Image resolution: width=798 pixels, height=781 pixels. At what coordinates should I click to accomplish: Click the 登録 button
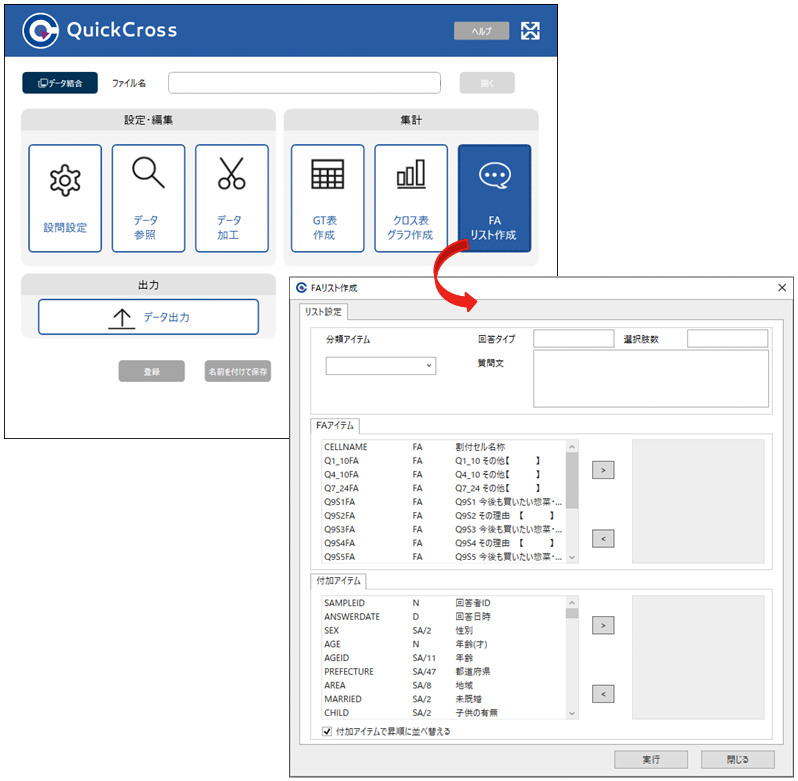(152, 371)
